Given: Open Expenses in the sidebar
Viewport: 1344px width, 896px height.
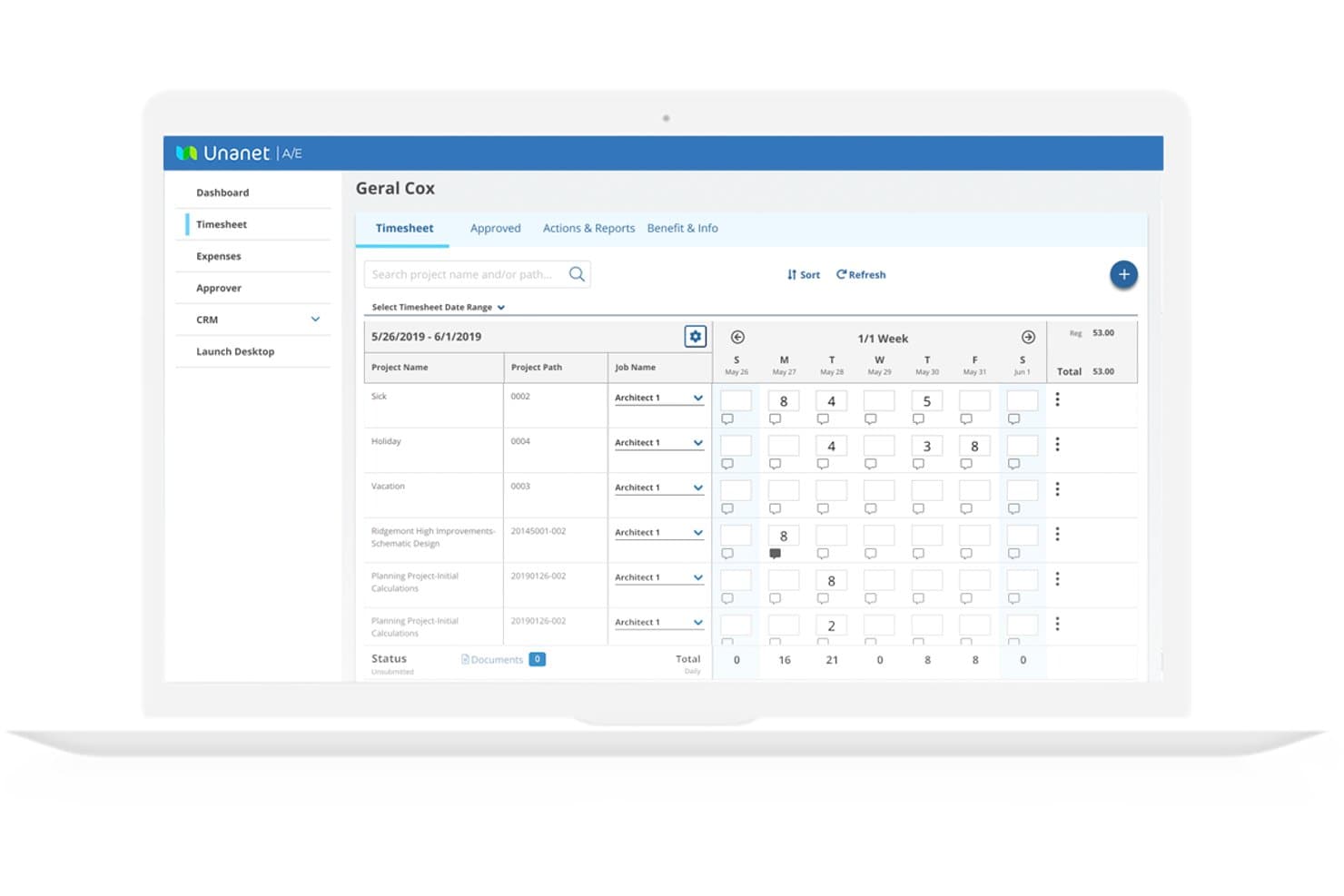Looking at the screenshot, I should [x=219, y=256].
